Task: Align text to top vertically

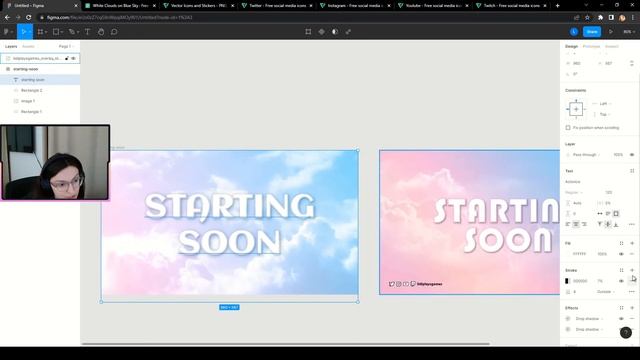Action: (x=600, y=224)
